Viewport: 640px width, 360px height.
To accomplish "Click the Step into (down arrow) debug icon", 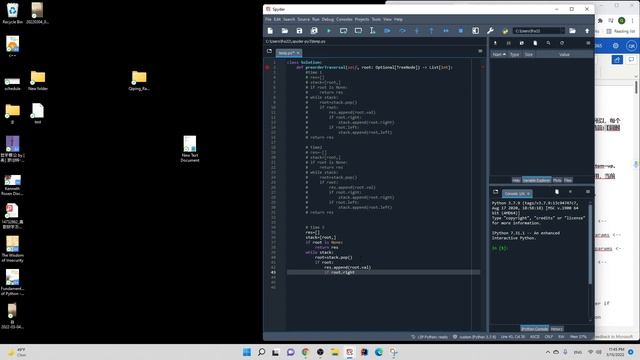I will click(417, 31).
